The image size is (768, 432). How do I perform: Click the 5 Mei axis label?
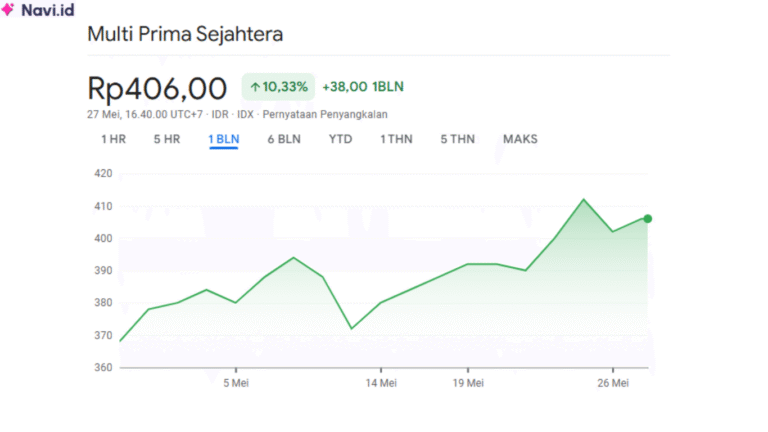(236, 383)
